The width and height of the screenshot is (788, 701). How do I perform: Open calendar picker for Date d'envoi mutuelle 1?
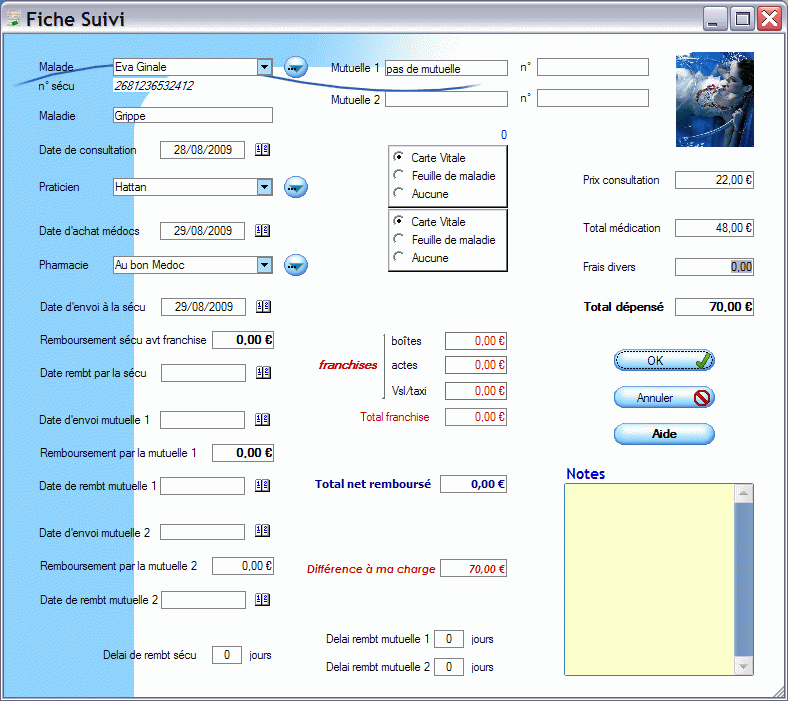point(262,420)
